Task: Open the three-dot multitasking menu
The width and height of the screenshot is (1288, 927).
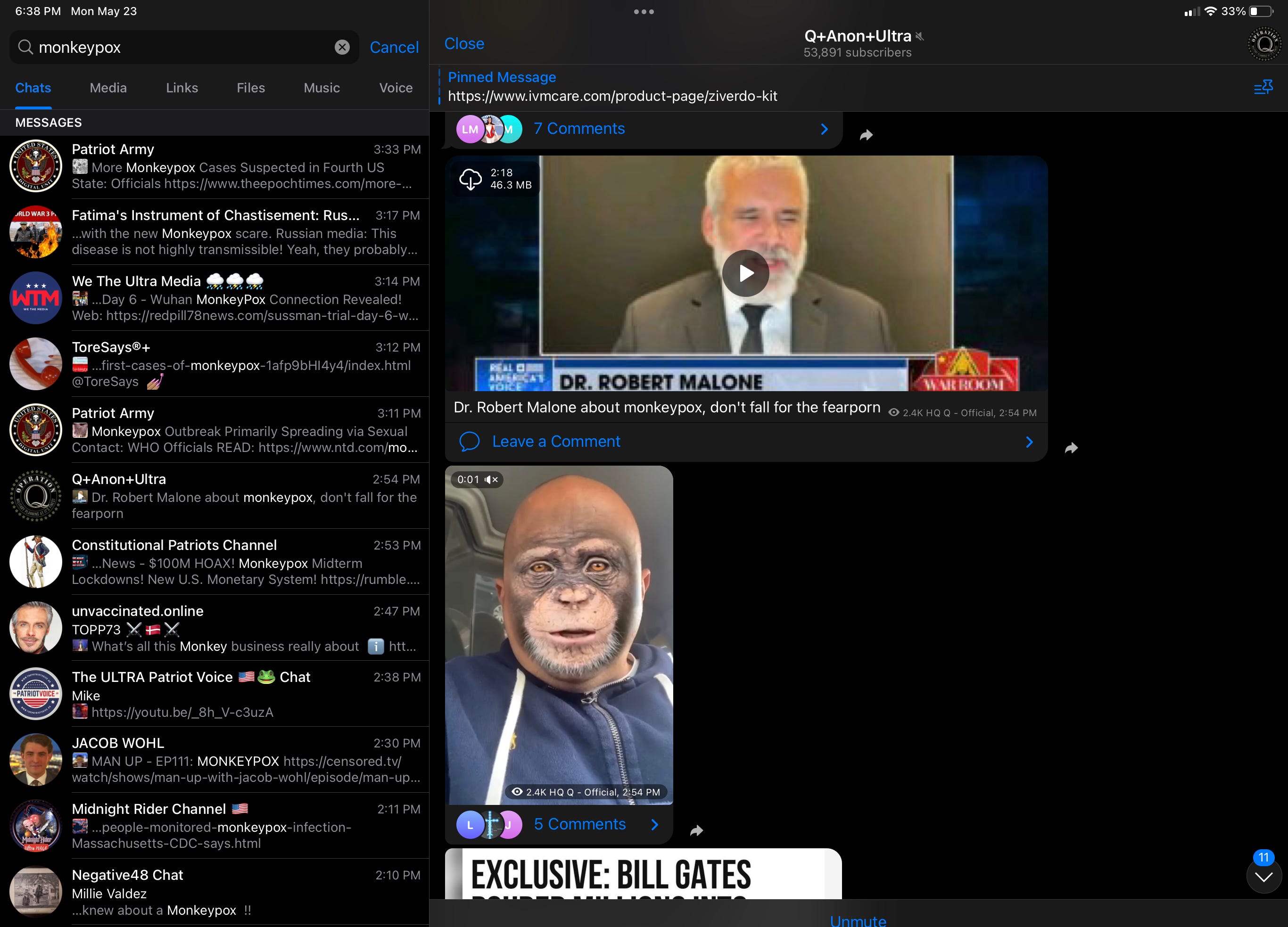Action: (644, 11)
